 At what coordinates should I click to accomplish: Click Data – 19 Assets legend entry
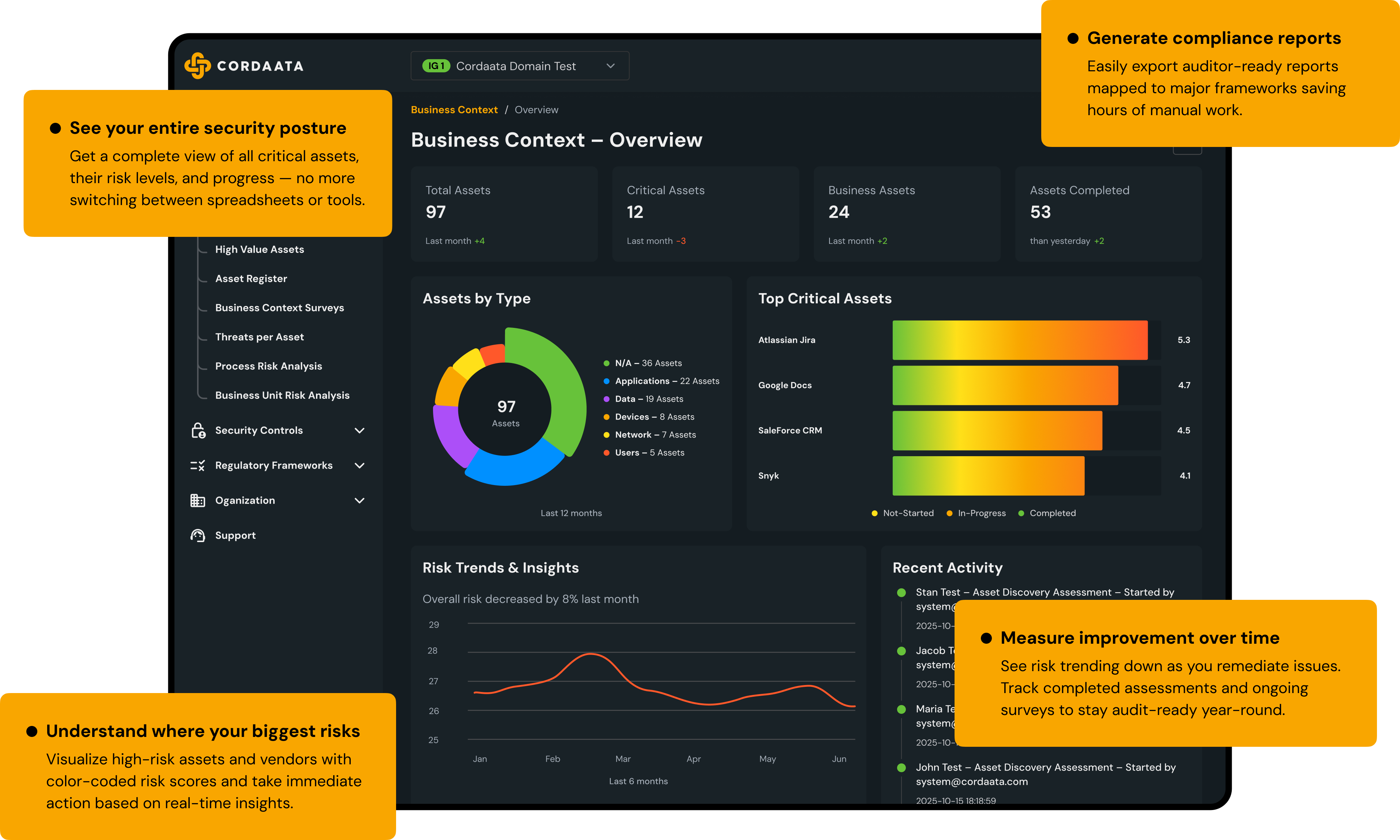(x=643, y=399)
